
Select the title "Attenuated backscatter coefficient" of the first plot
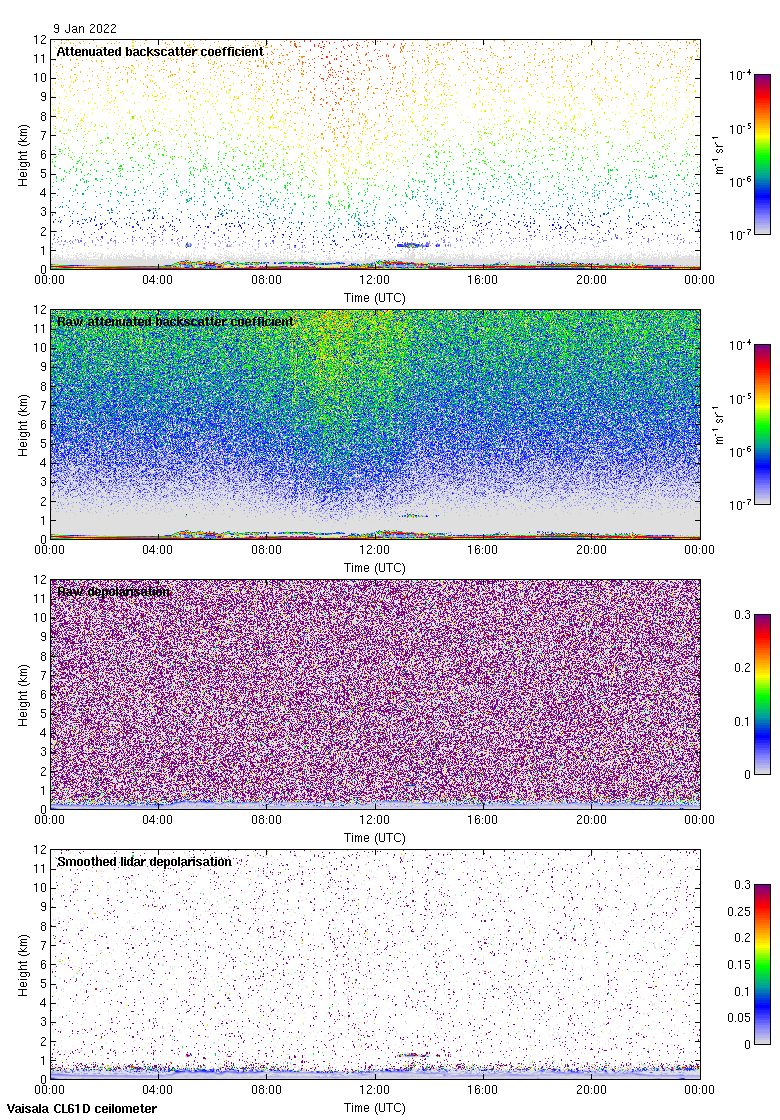pyautogui.click(x=160, y=51)
